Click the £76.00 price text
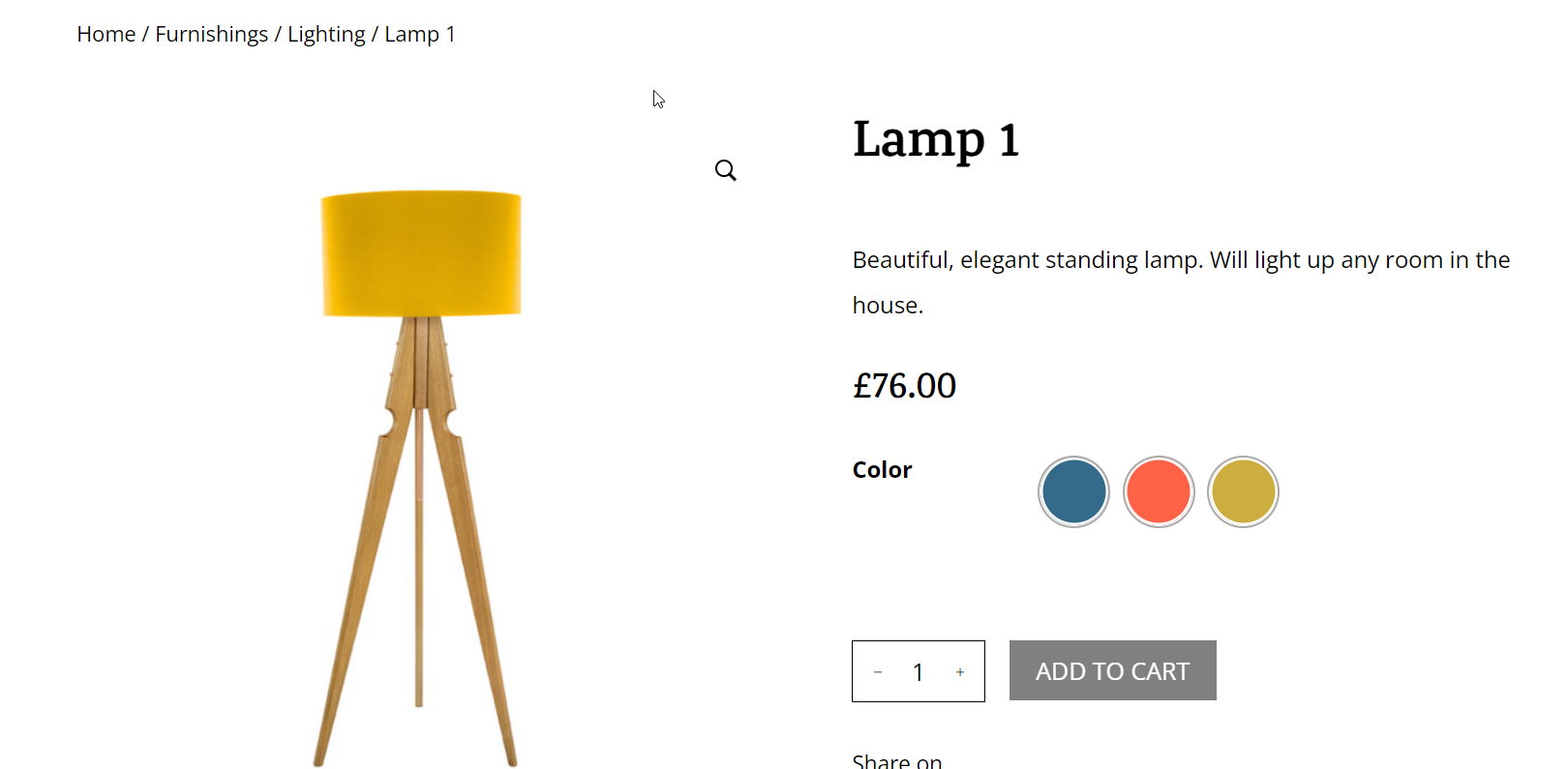The width and height of the screenshot is (1568, 769). click(904, 386)
